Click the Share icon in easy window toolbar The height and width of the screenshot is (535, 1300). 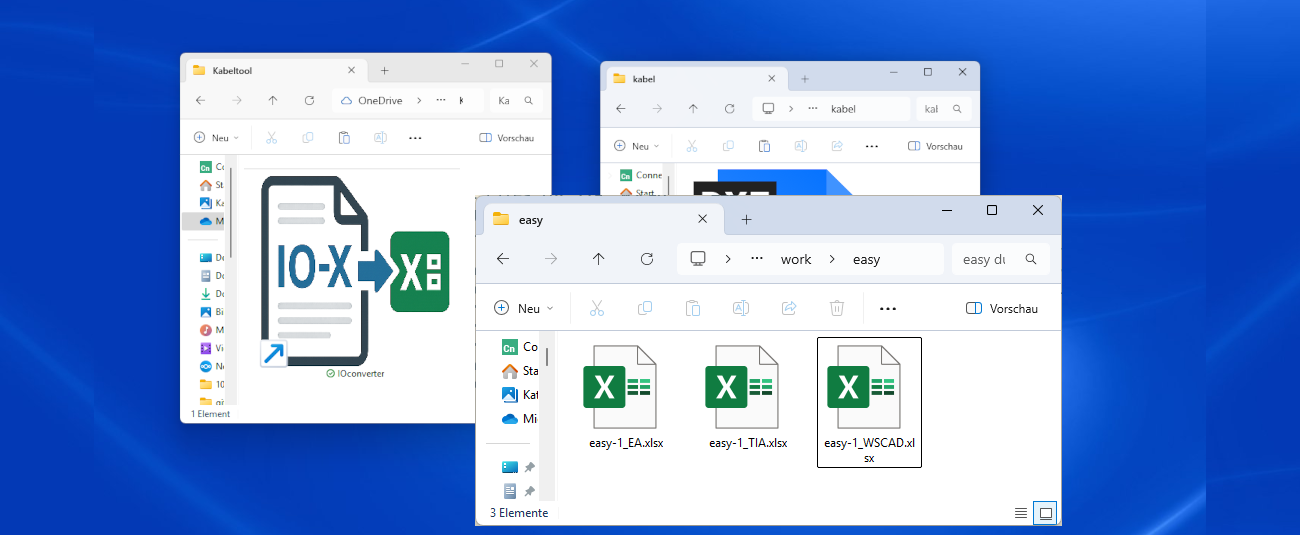789,309
